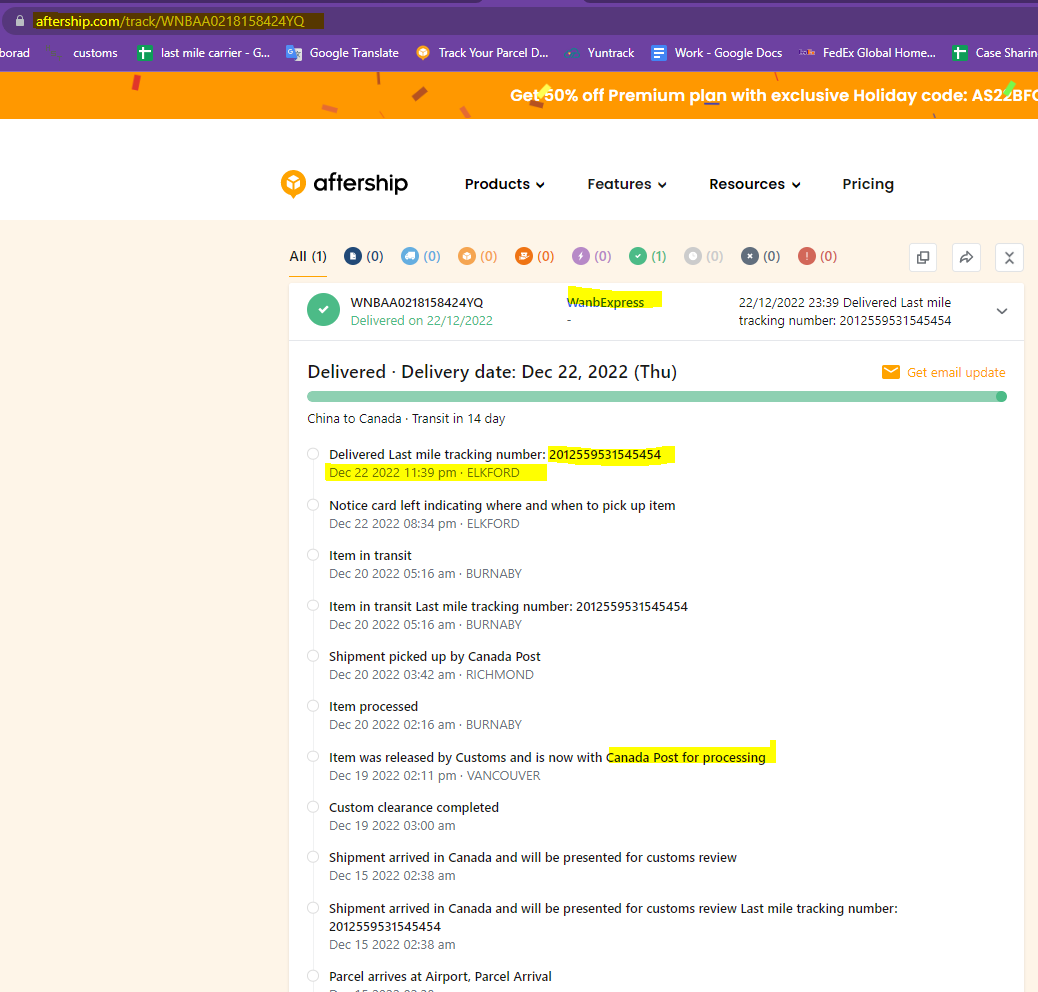Go to the Pricing page
This screenshot has width=1038, height=992.
(868, 184)
